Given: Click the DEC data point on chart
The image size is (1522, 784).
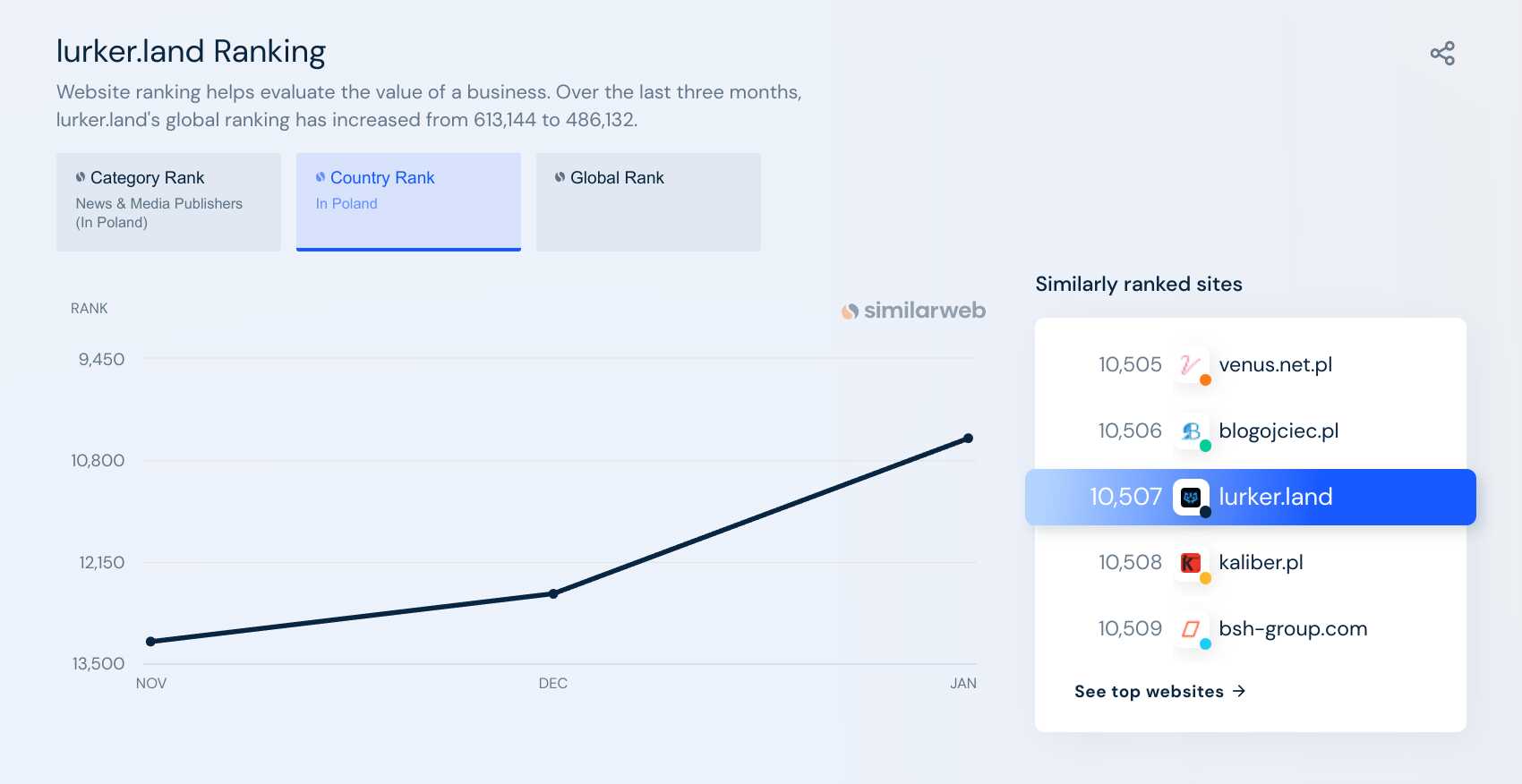Looking at the screenshot, I should pos(553,593).
